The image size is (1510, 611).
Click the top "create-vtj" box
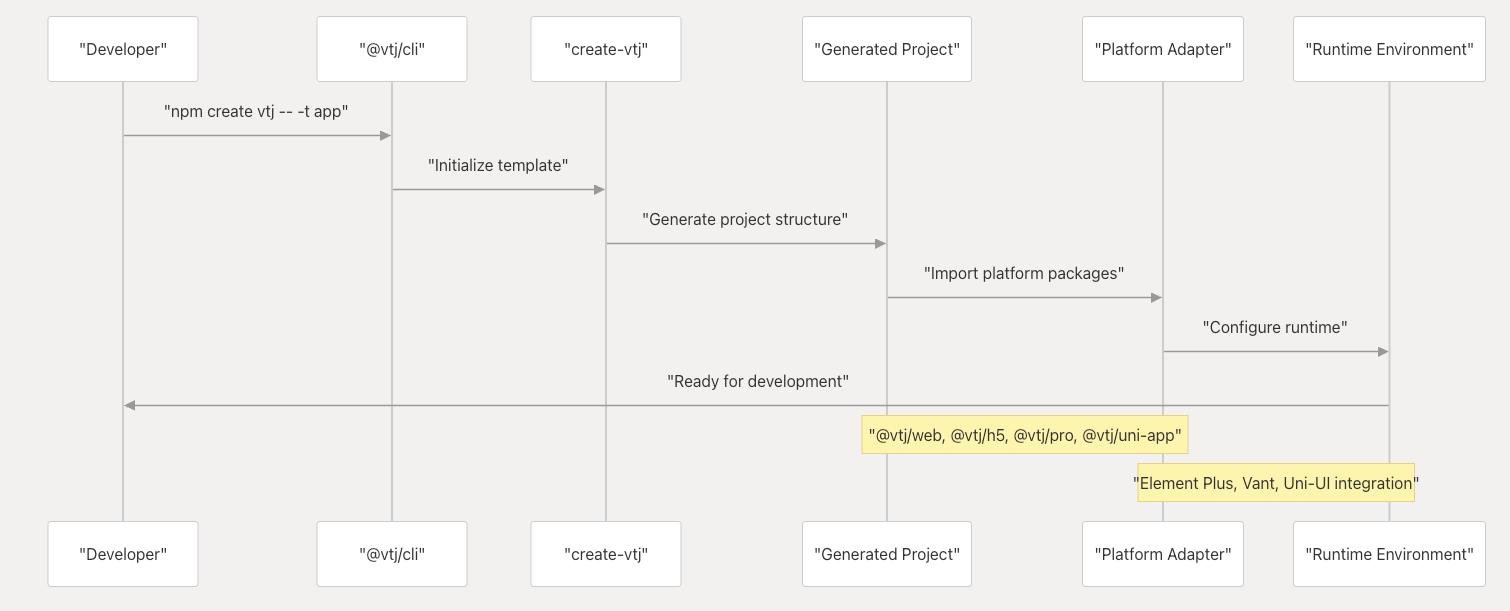point(606,49)
